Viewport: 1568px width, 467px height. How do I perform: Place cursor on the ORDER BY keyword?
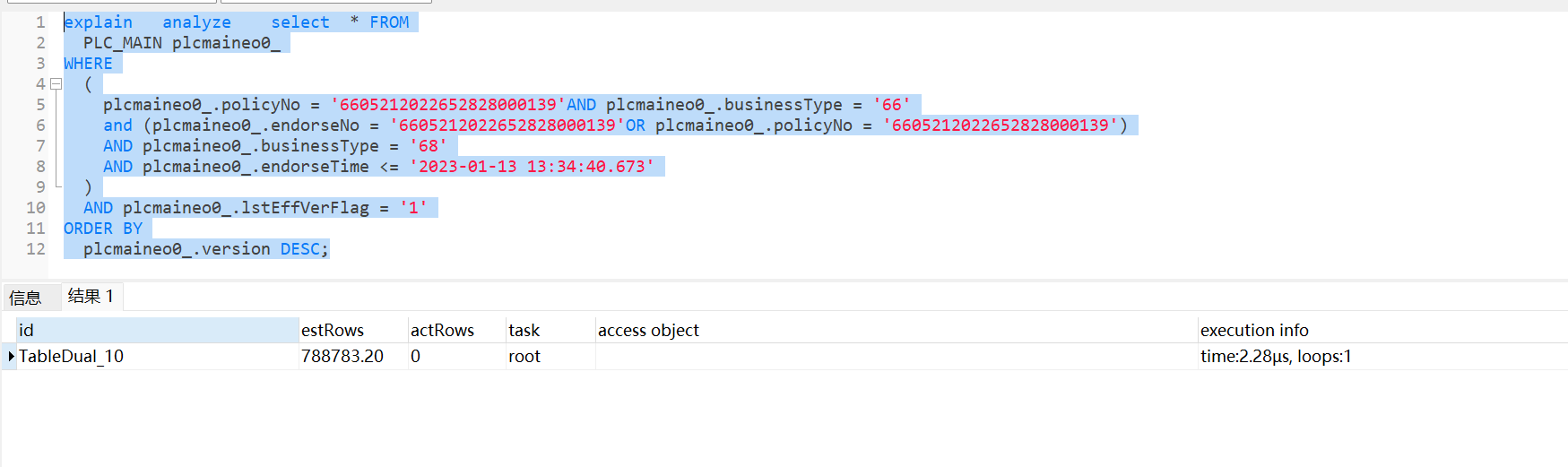[103, 229]
